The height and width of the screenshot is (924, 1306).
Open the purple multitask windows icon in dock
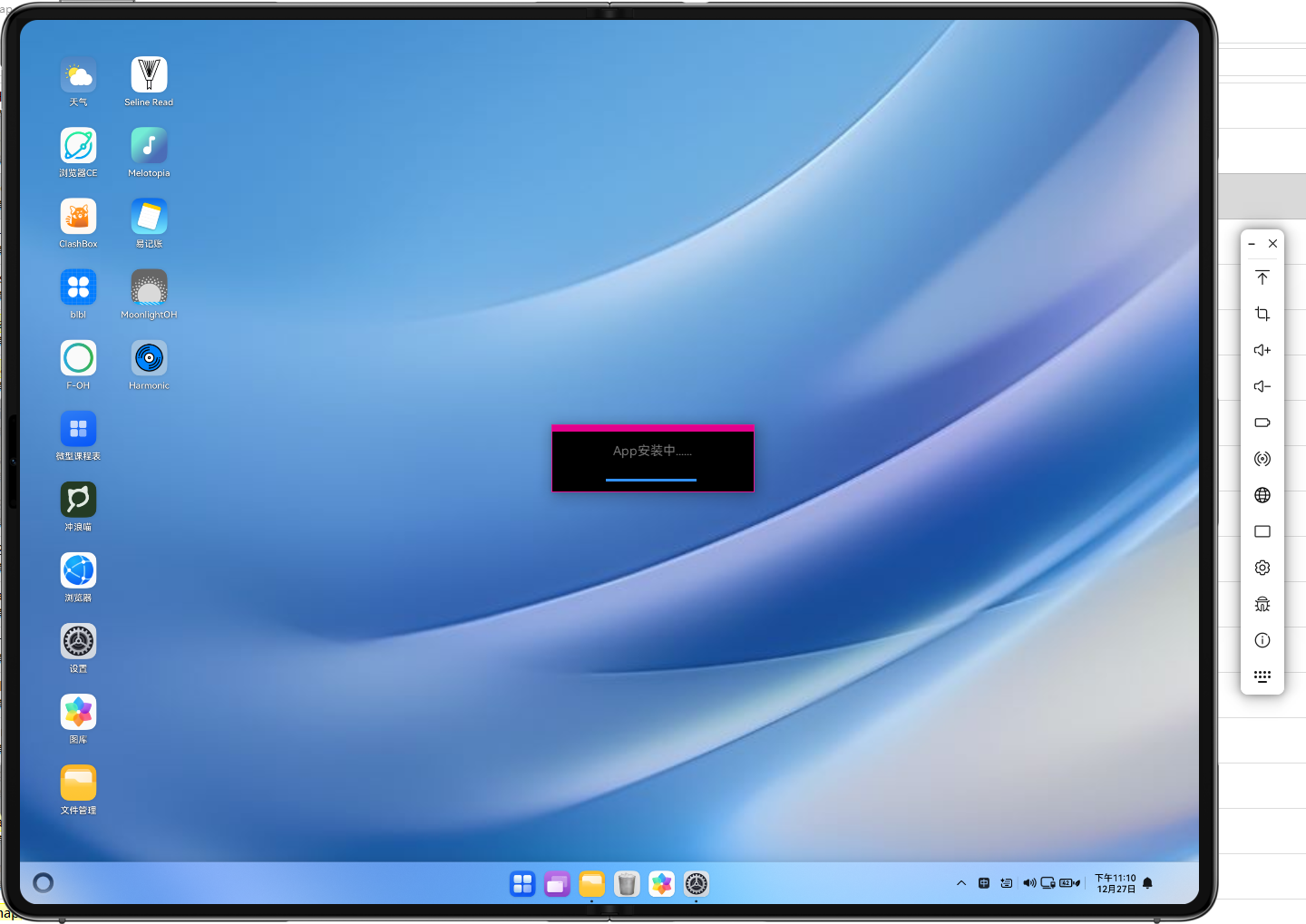pyautogui.click(x=557, y=883)
